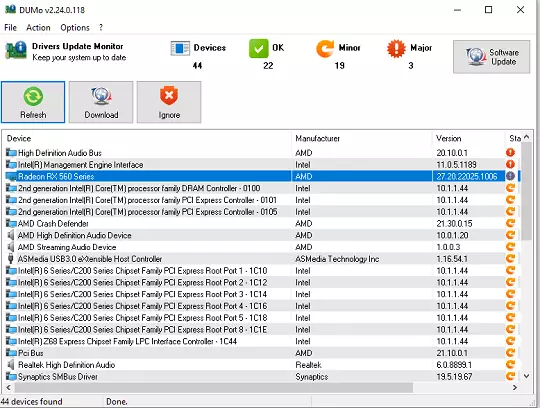Click orange status icon for AMD Crash Defender

coord(510,223)
